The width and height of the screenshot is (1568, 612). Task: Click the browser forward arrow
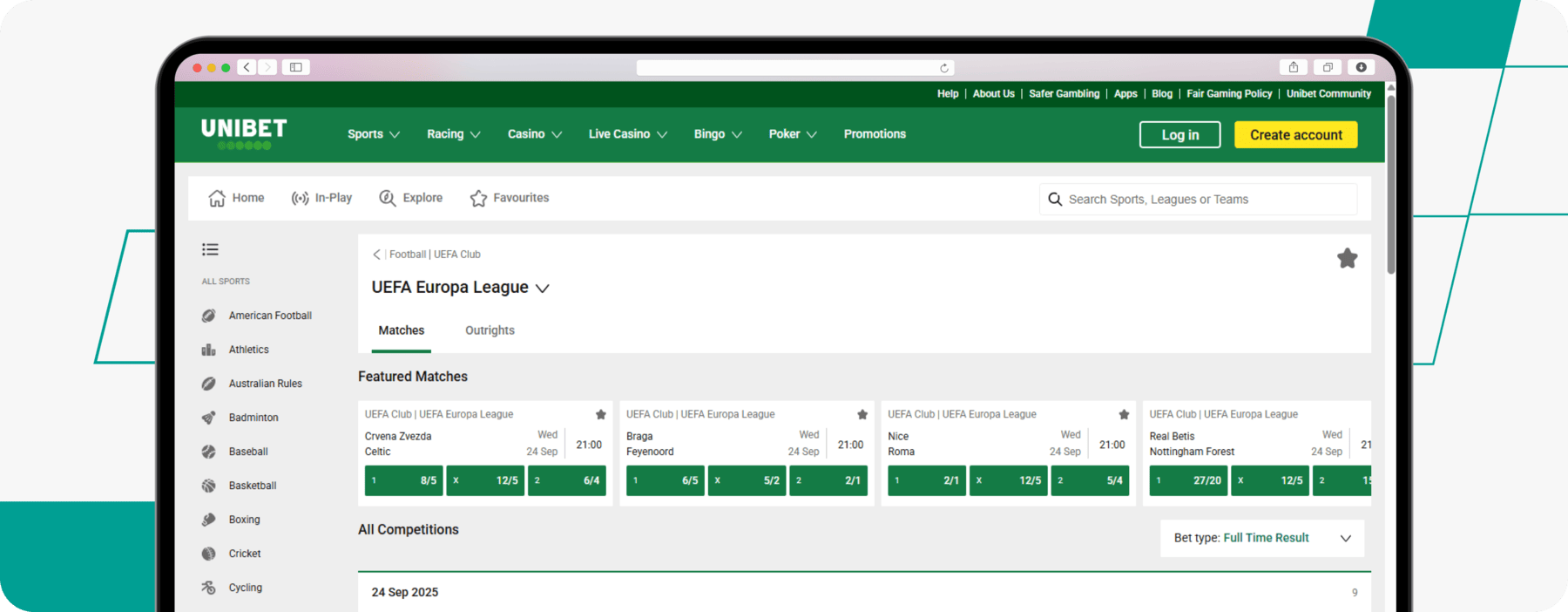pyautogui.click(x=267, y=67)
